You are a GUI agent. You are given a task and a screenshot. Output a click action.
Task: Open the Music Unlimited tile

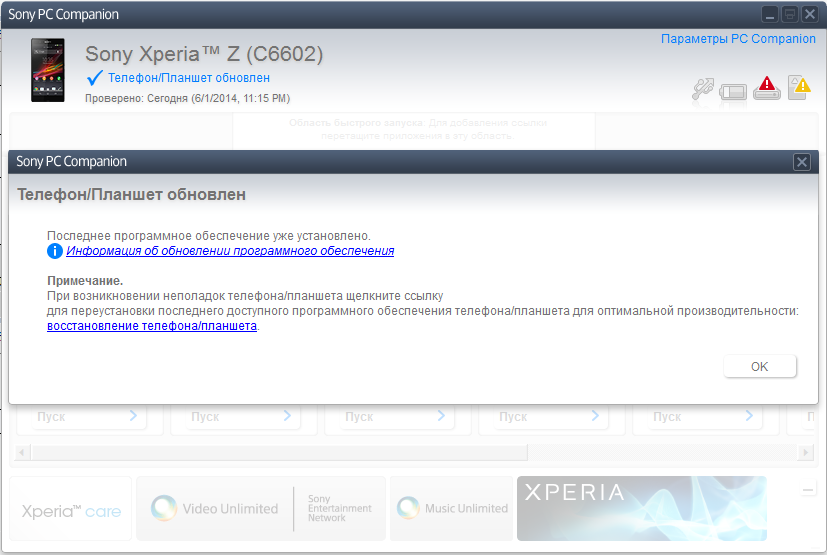point(451,509)
